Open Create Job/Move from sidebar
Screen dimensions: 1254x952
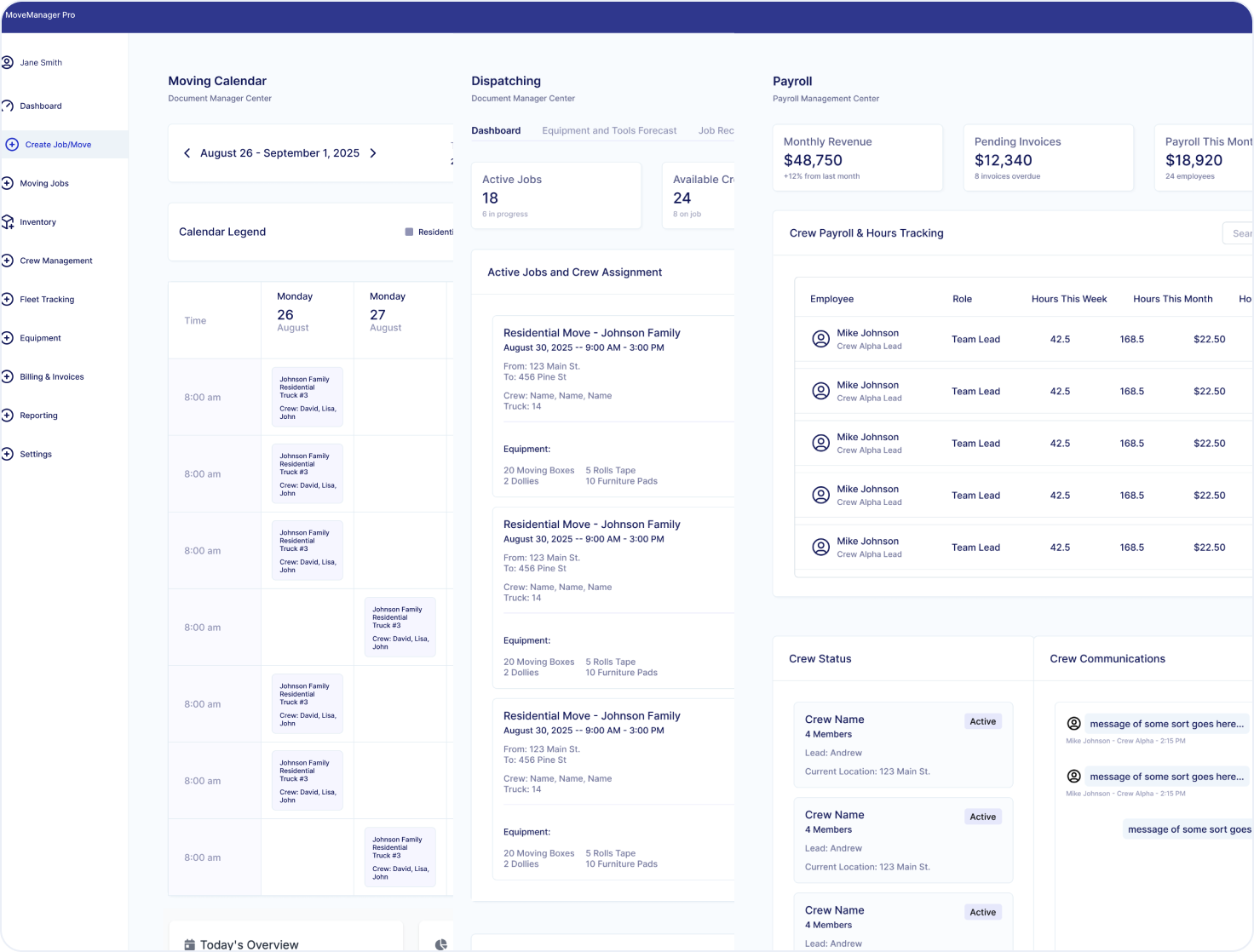click(x=58, y=145)
